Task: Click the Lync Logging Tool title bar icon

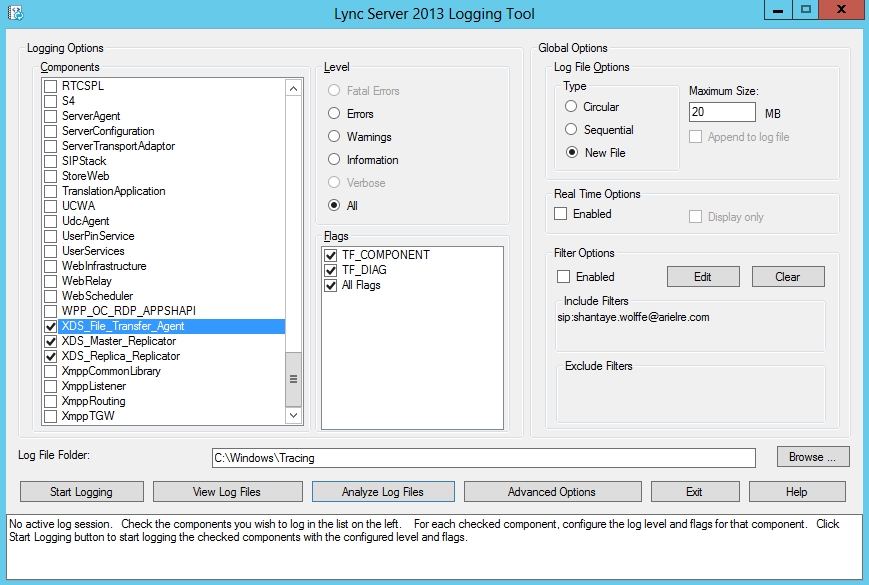Action: coord(16,13)
